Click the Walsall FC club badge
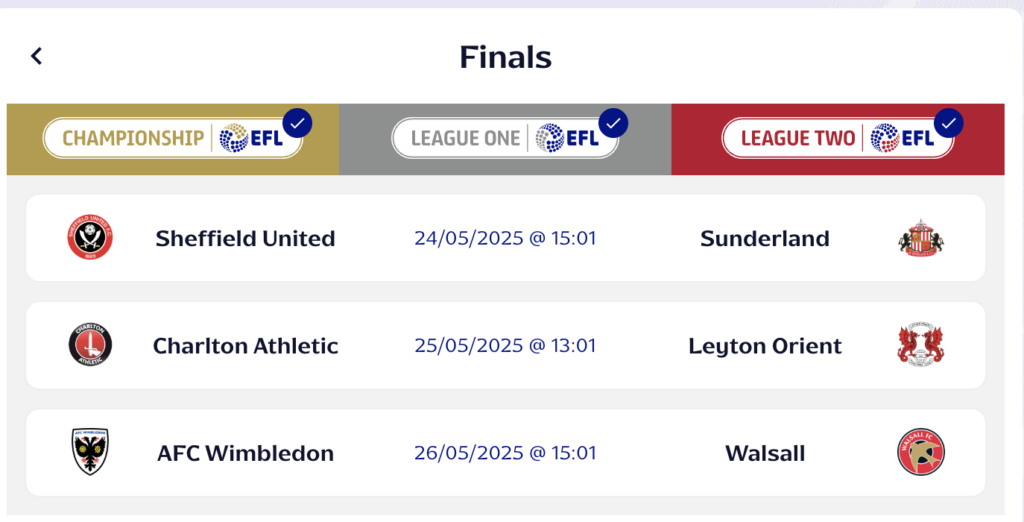Viewport: 1024px width, 522px height. click(x=921, y=451)
